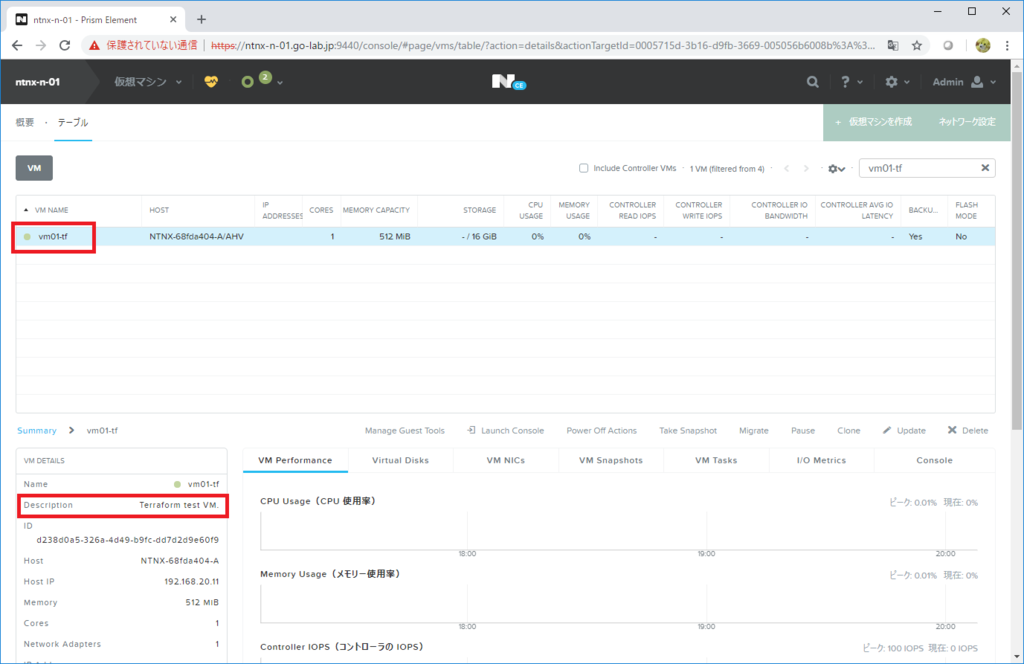The height and width of the screenshot is (664, 1024).
Task: Click 仮想マシンを作成 button
Action: click(873, 122)
